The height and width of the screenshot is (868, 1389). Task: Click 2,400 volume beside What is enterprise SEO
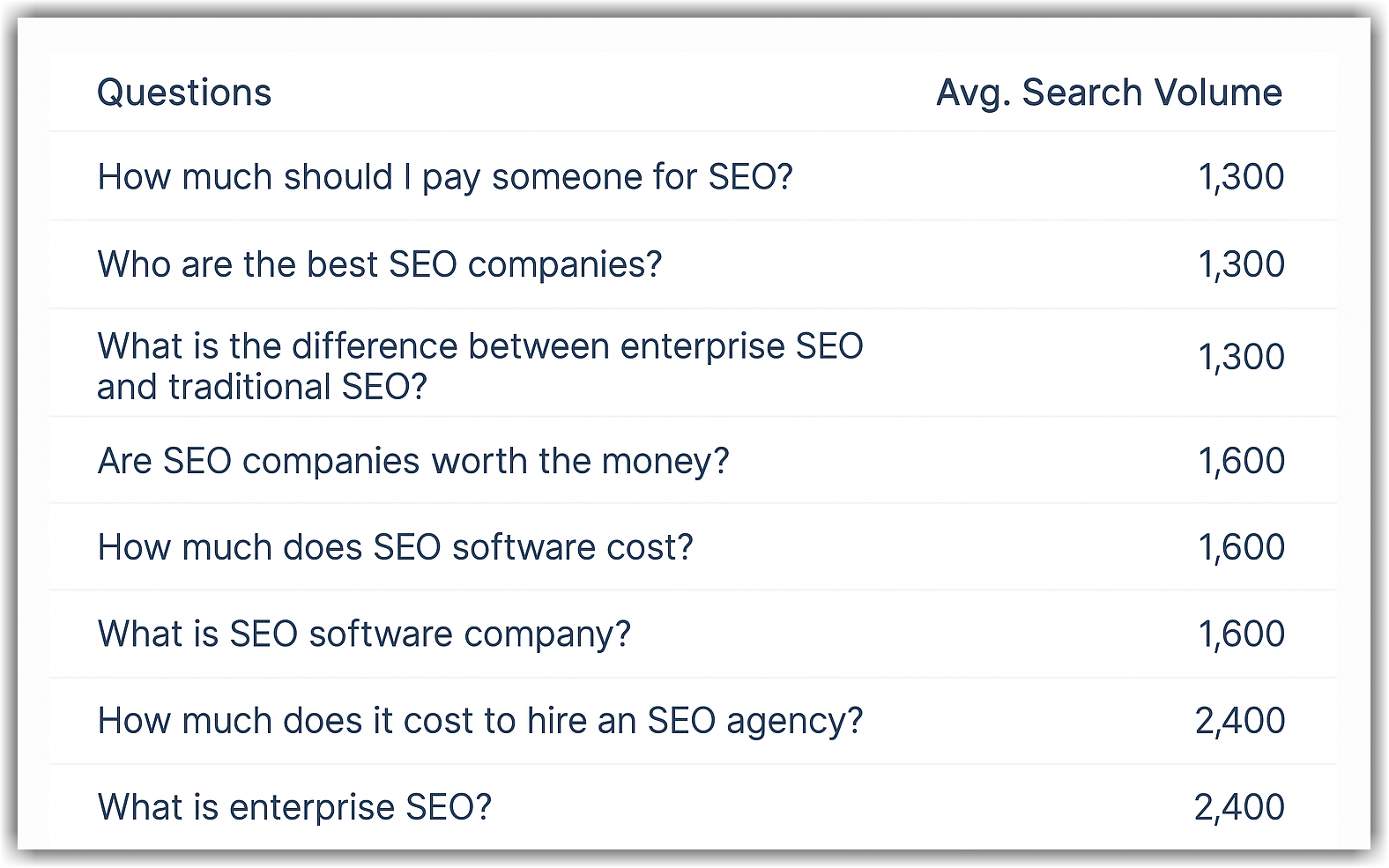click(x=1240, y=807)
